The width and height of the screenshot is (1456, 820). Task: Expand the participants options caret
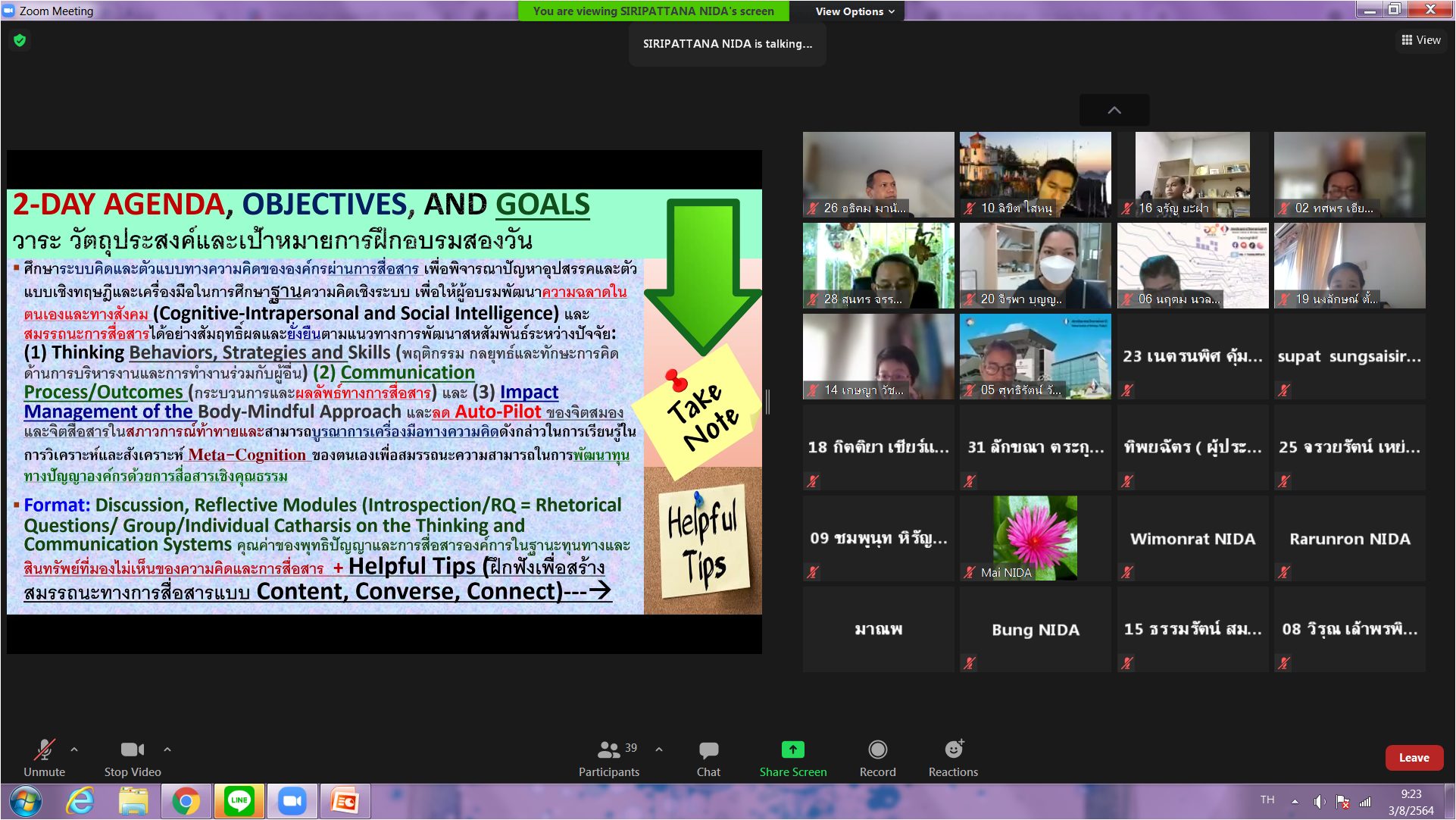tap(659, 750)
